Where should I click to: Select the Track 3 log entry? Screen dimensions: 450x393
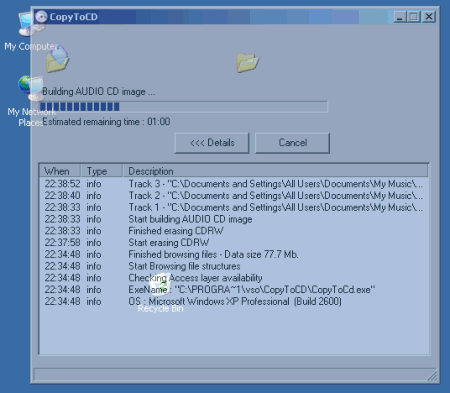pos(234,184)
